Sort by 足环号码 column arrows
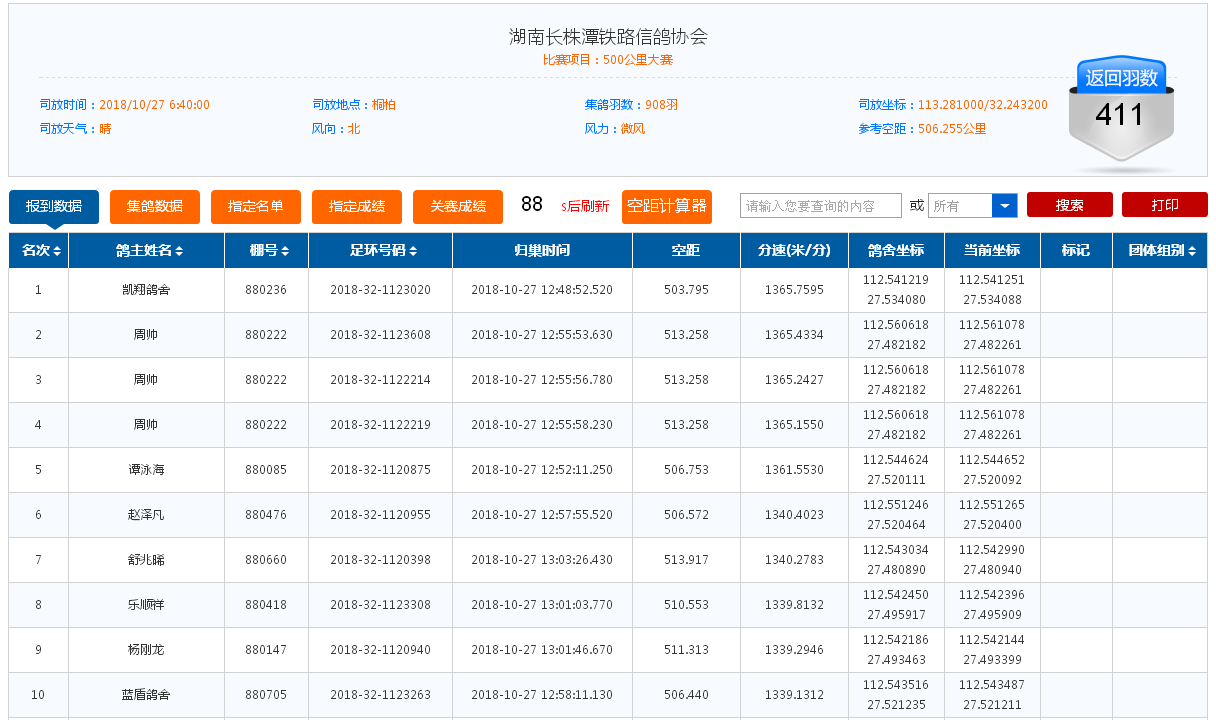The width and height of the screenshot is (1216, 720). click(x=413, y=251)
